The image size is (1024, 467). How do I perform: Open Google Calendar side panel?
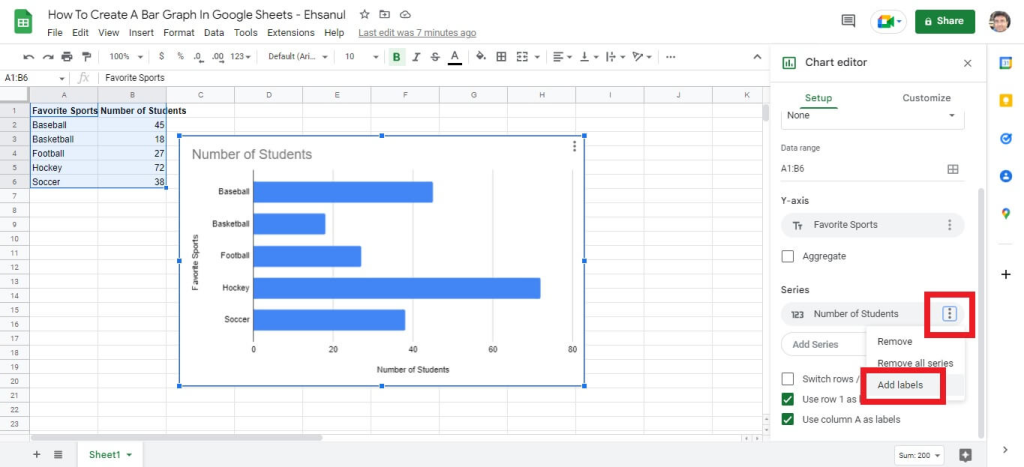(1006, 63)
